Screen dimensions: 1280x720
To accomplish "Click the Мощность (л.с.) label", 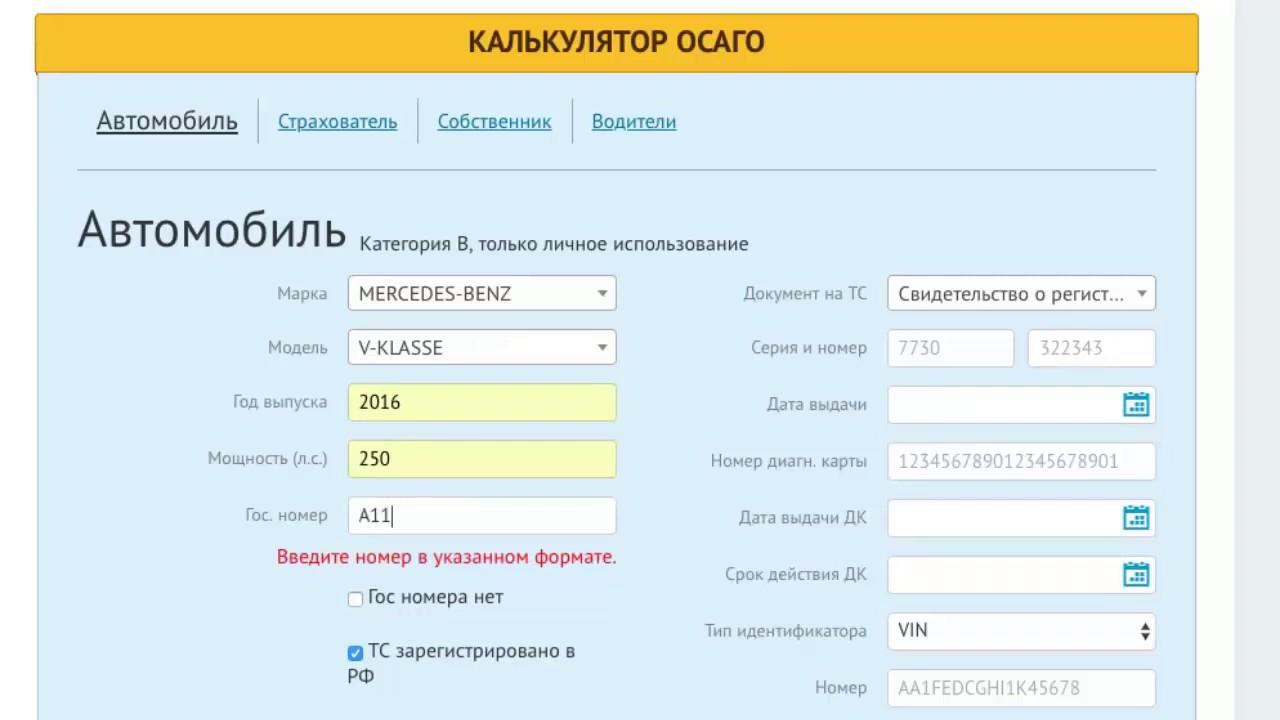I will (267, 459).
